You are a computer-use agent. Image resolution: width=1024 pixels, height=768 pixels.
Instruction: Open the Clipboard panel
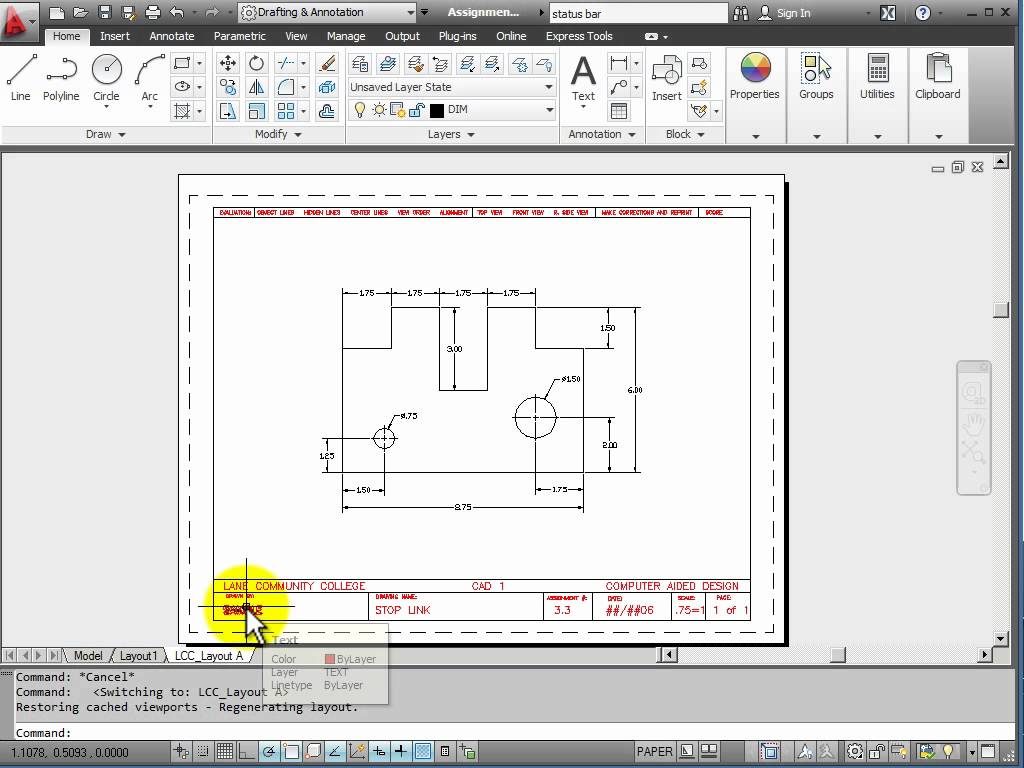(938, 95)
